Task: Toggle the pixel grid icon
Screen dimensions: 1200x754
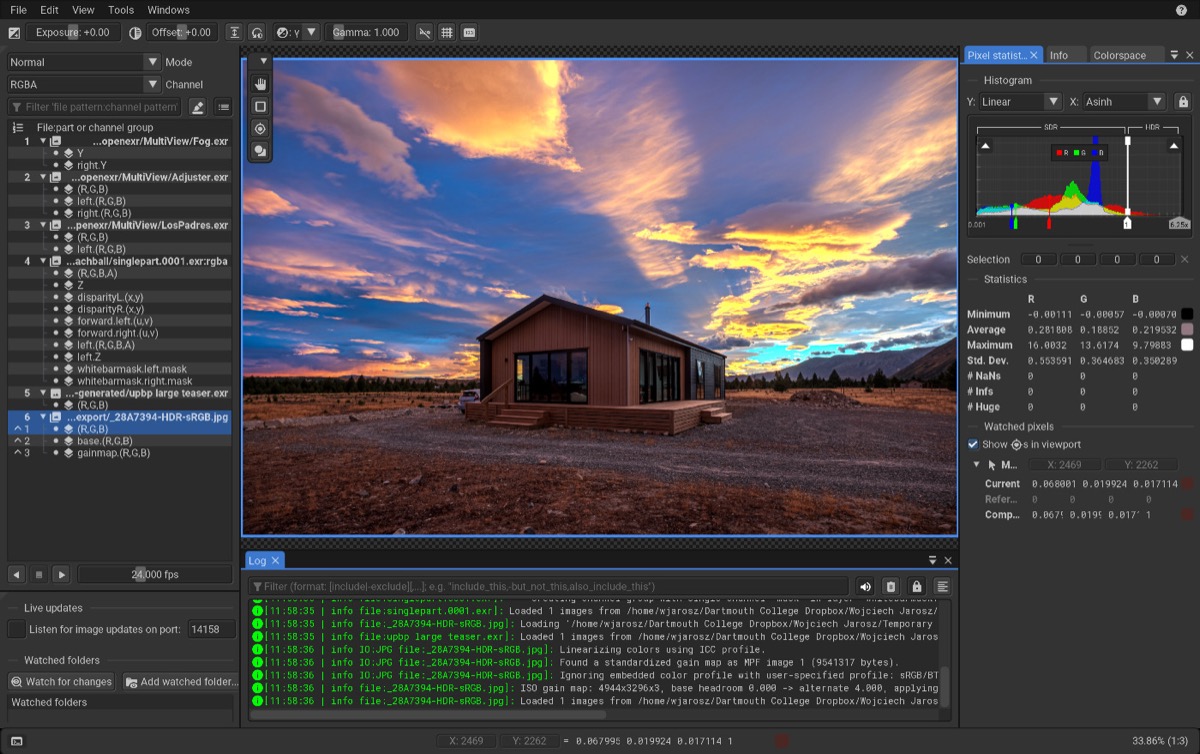Action: (447, 32)
